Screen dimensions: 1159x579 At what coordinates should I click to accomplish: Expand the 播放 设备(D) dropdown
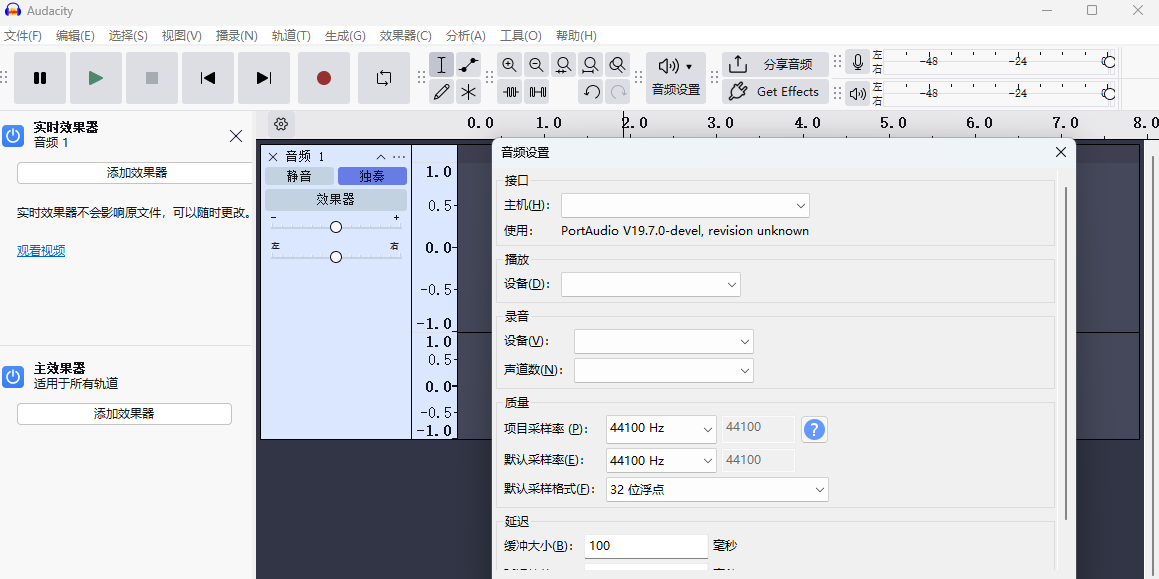pyautogui.click(x=650, y=285)
